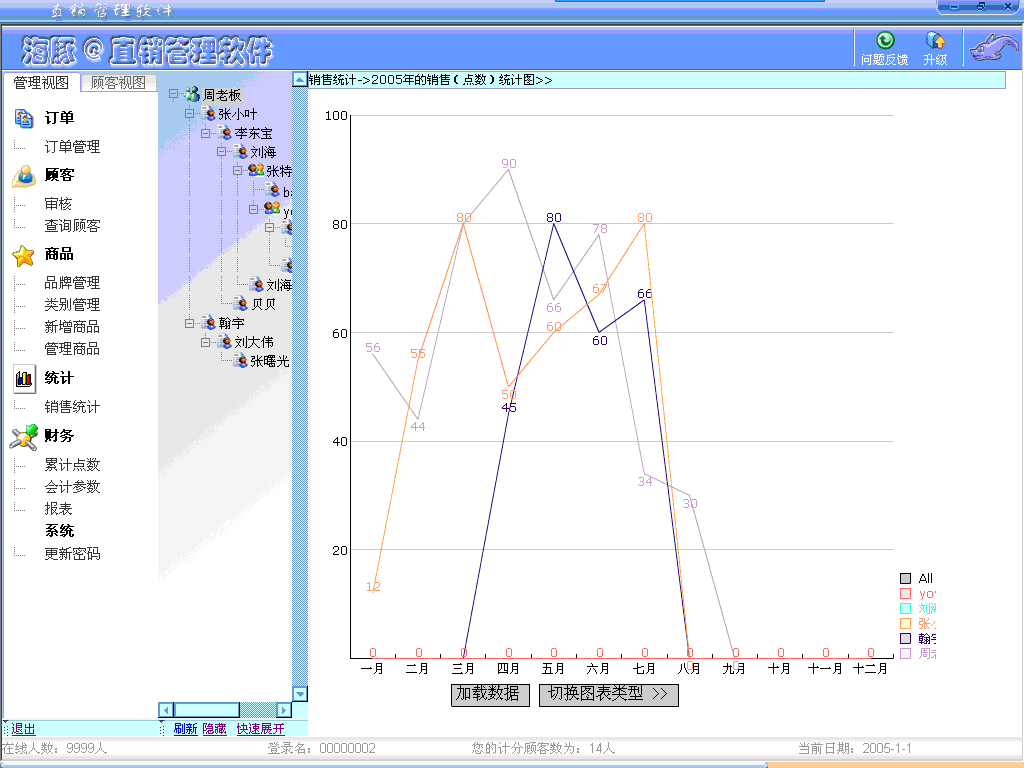The width and height of the screenshot is (1024, 768).
Task: Open 新增商品 menu item
Action: [72, 327]
